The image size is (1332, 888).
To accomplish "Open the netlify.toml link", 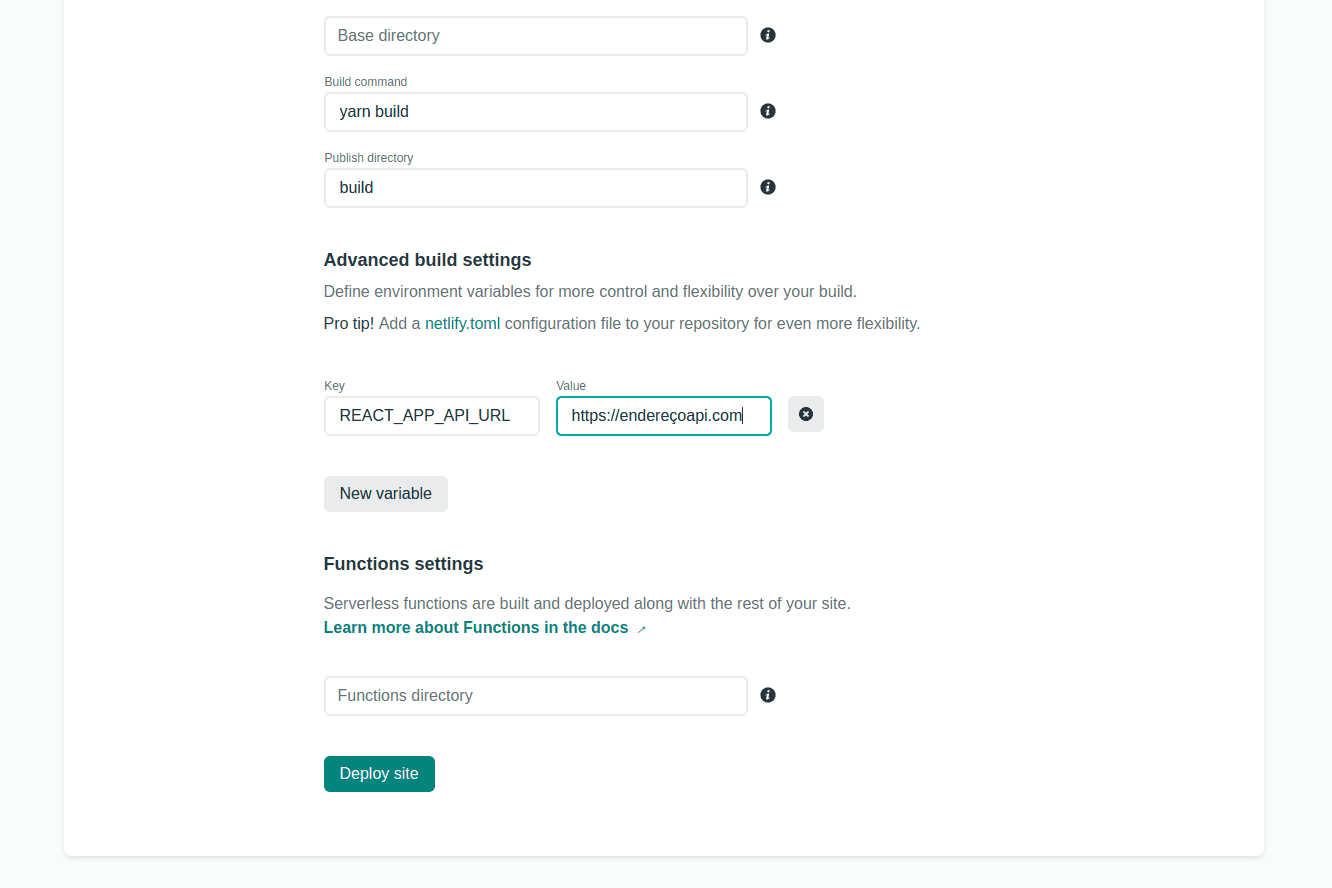I will [x=462, y=324].
